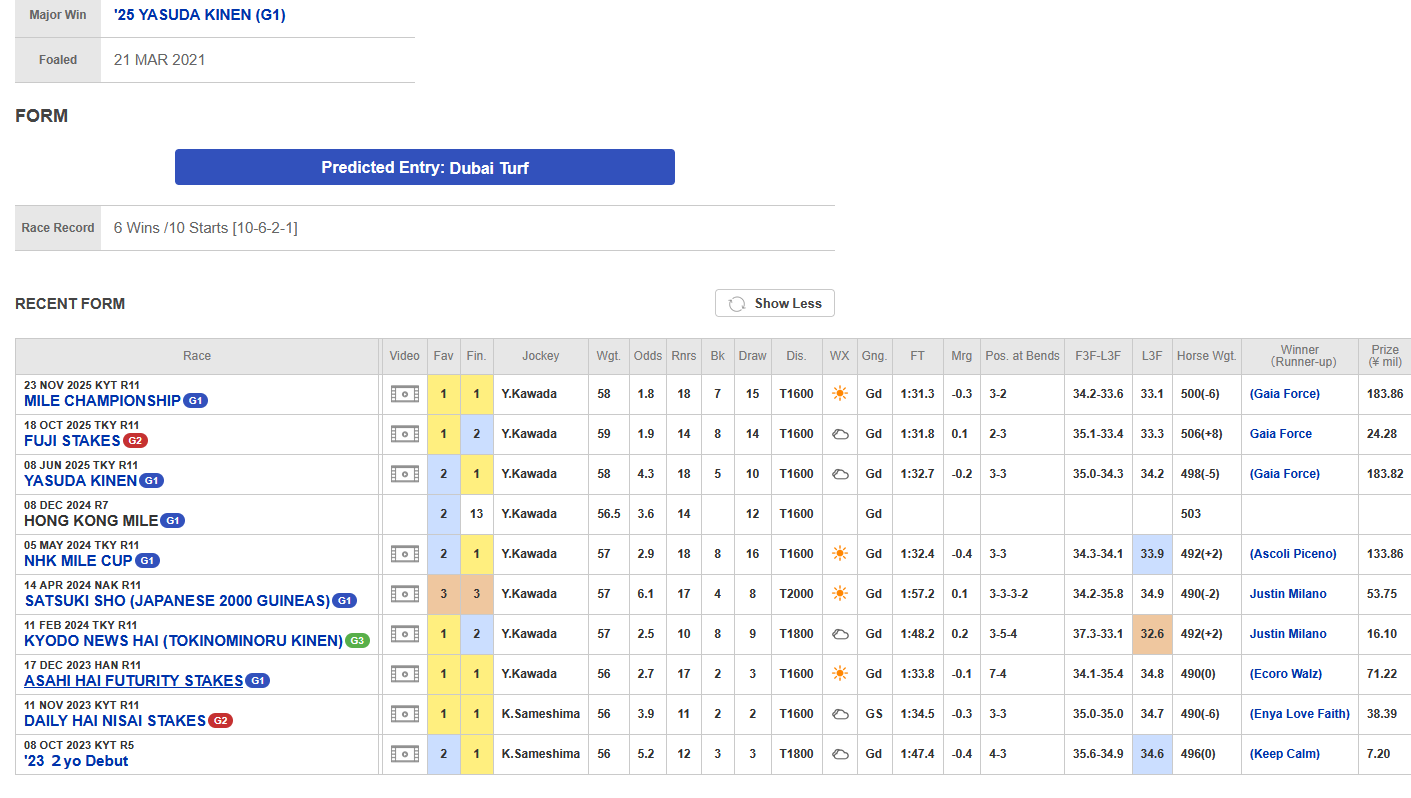Click the G1 badge beside Satsuki Sho
Screen dimensions: 1411x798
coord(344,601)
